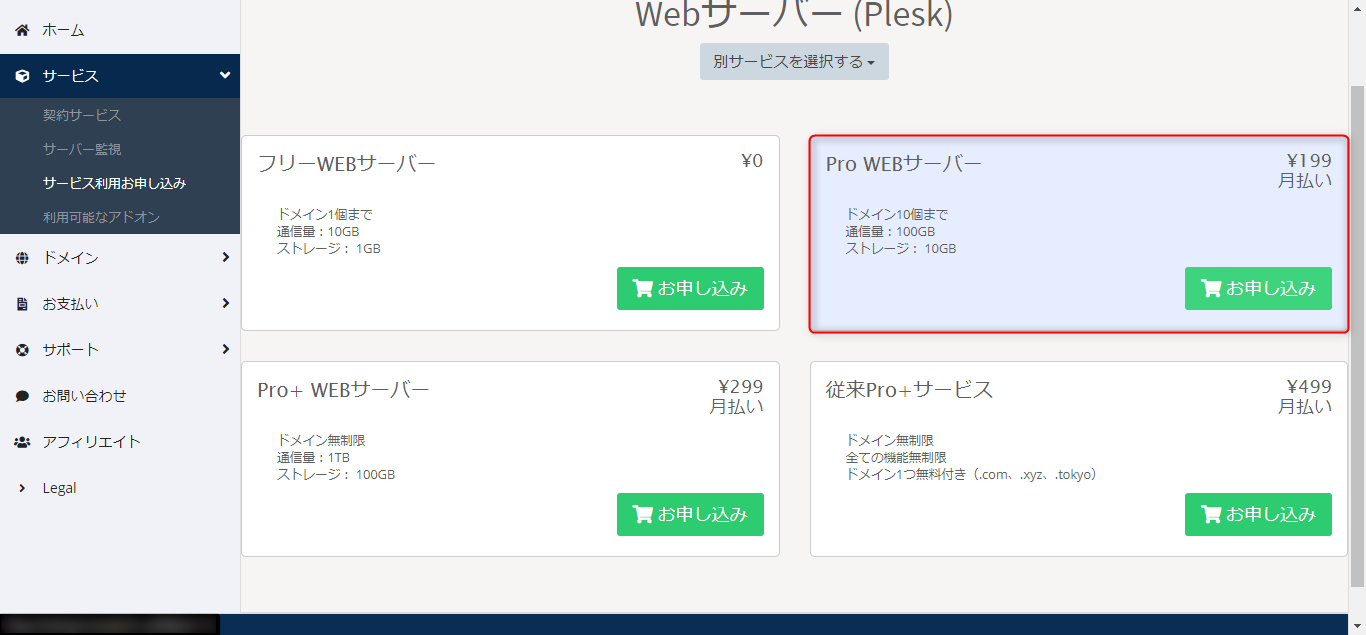
Task: Click the document icon beside お支払い
Action: 22,304
